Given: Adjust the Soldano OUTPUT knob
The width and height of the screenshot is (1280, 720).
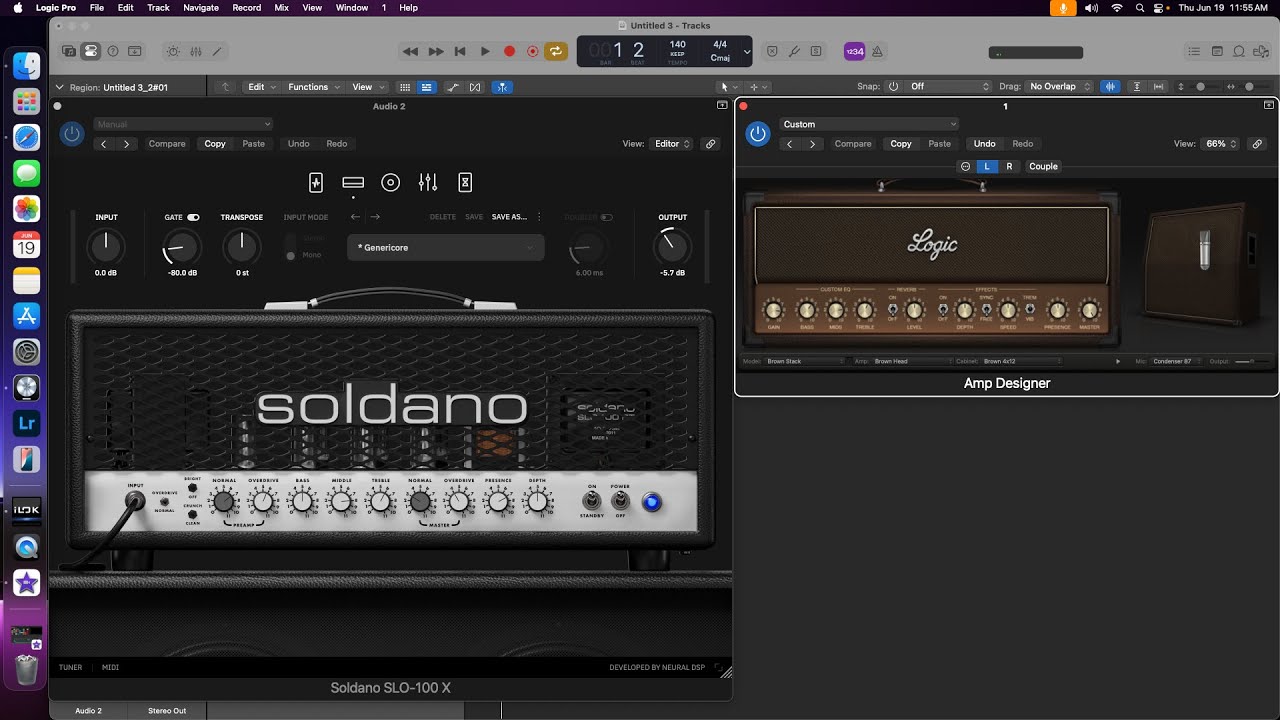Looking at the screenshot, I should pos(672,246).
